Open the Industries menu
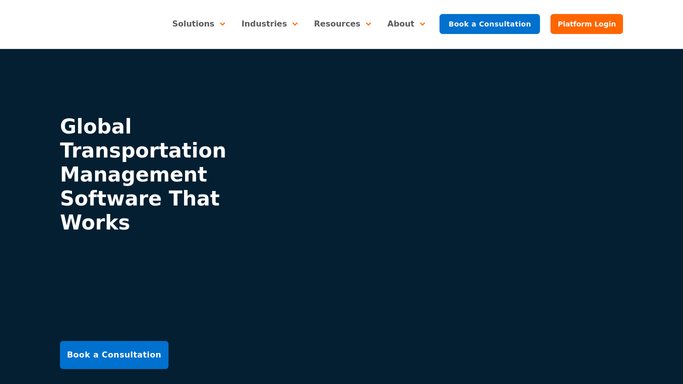 click(264, 24)
